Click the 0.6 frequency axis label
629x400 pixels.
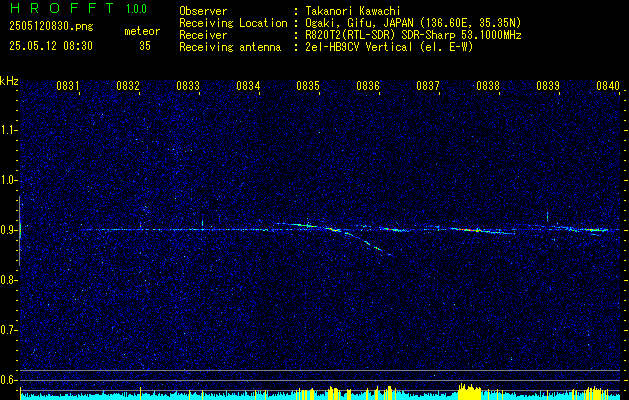(x=8, y=380)
